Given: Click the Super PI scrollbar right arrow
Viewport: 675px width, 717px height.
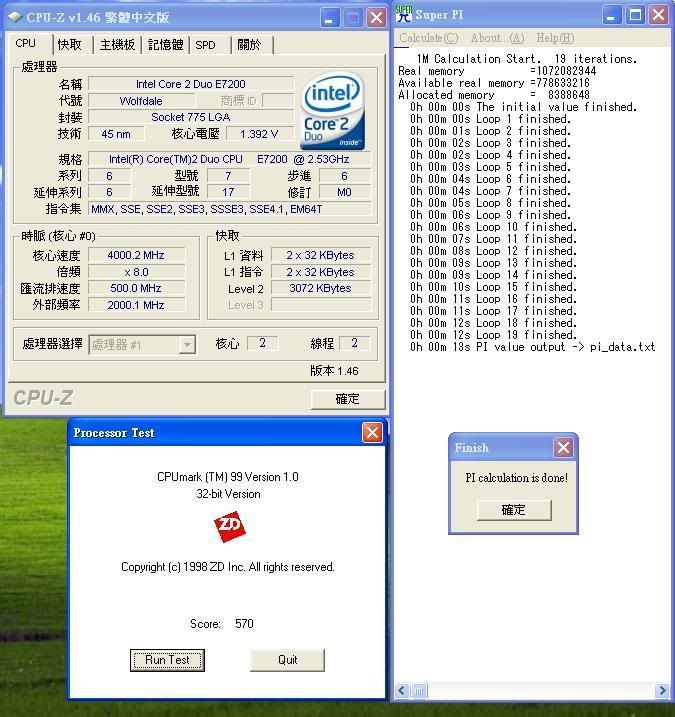Looking at the screenshot, I should click(x=662, y=690).
